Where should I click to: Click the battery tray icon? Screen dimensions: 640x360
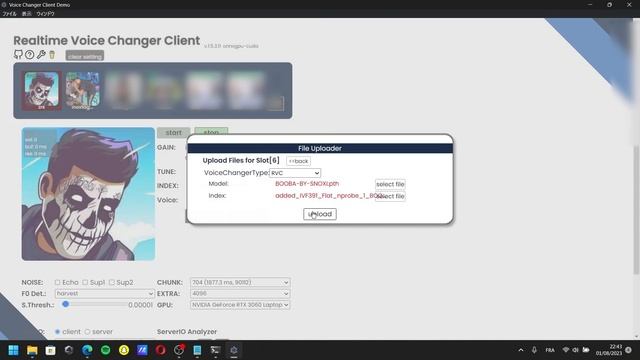[586, 350]
